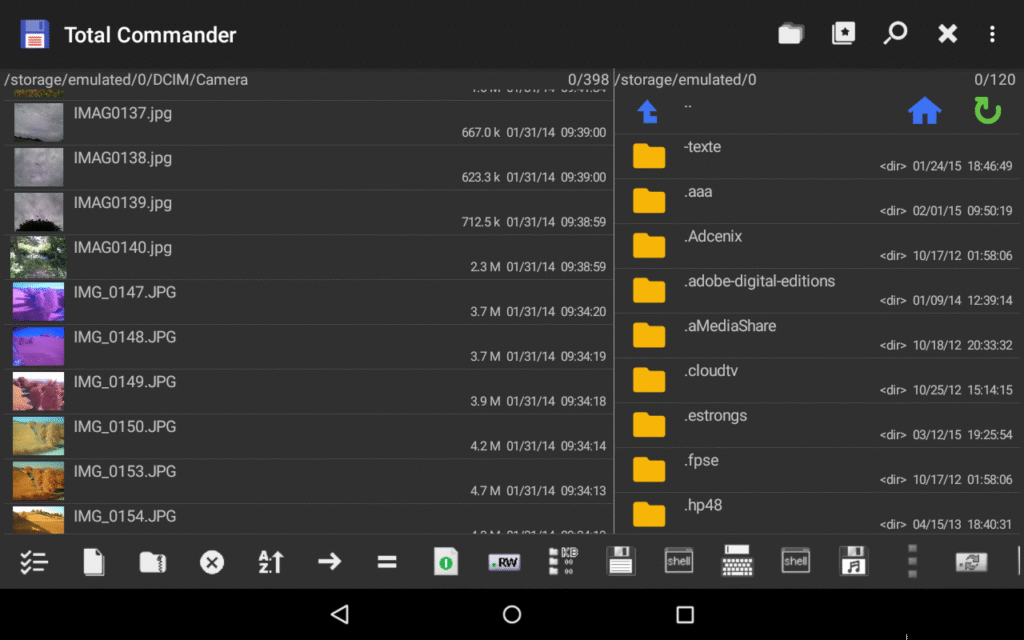
Task: Show file properties with the info icon
Action: click(445, 561)
